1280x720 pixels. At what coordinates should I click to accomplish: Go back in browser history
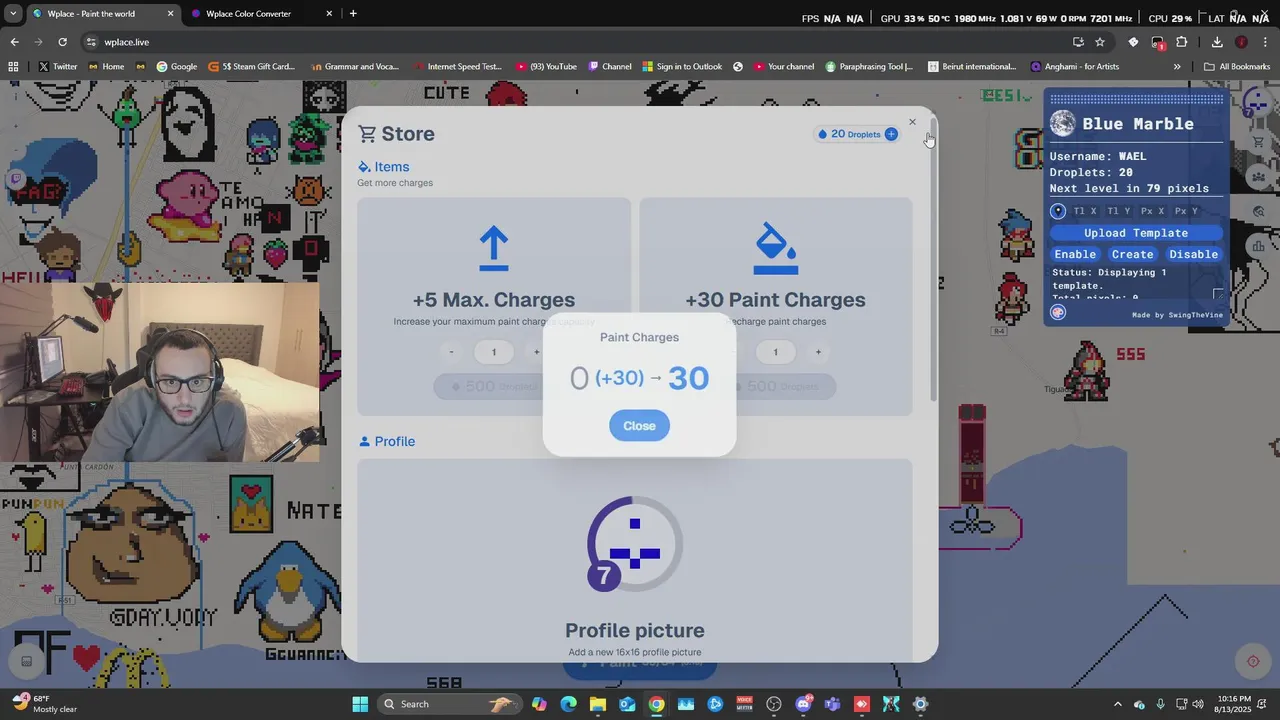click(14, 42)
